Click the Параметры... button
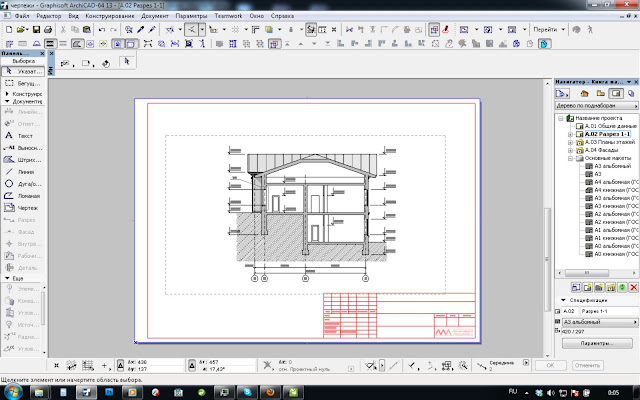The width and height of the screenshot is (640, 400). [x=597, y=343]
